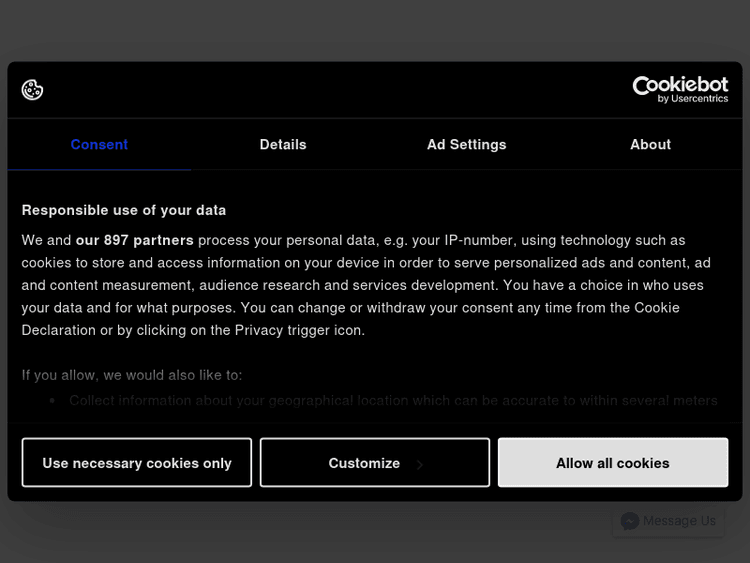This screenshot has width=750, height=563.
Task: Switch to the Consent tab
Action: click(99, 145)
